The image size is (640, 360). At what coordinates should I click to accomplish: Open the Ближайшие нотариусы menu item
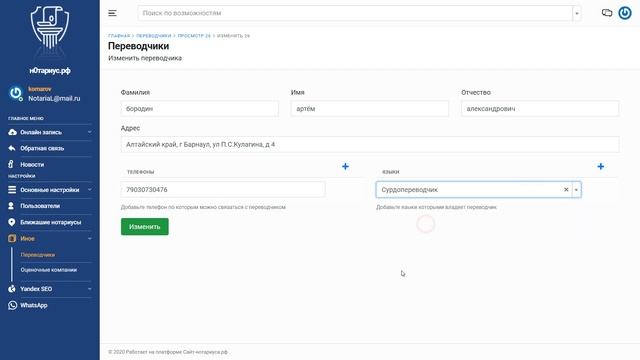pos(50,222)
